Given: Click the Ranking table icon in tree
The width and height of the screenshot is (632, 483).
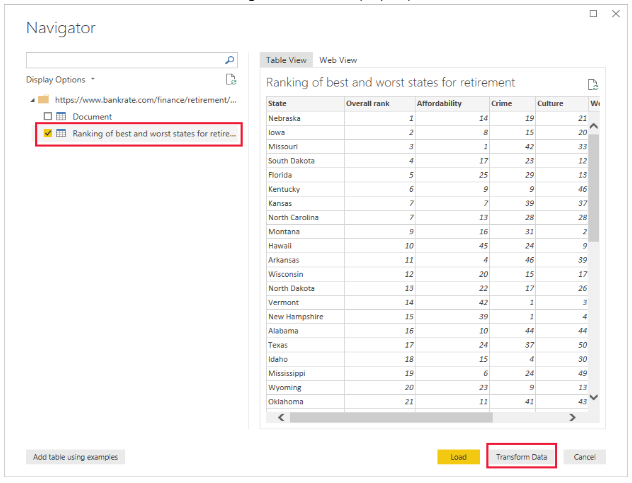Looking at the screenshot, I should coord(62,133).
